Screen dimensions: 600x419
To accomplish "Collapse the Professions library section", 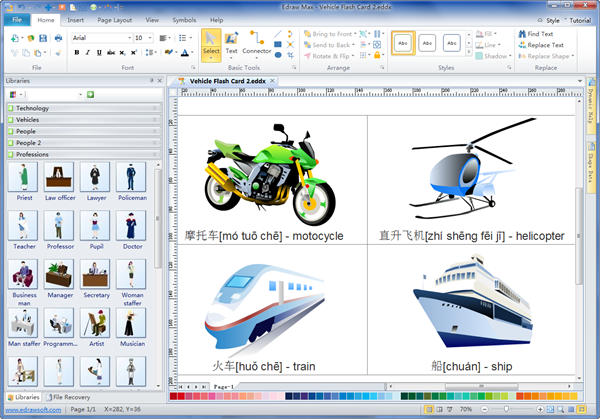I will (x=80, y=155).
